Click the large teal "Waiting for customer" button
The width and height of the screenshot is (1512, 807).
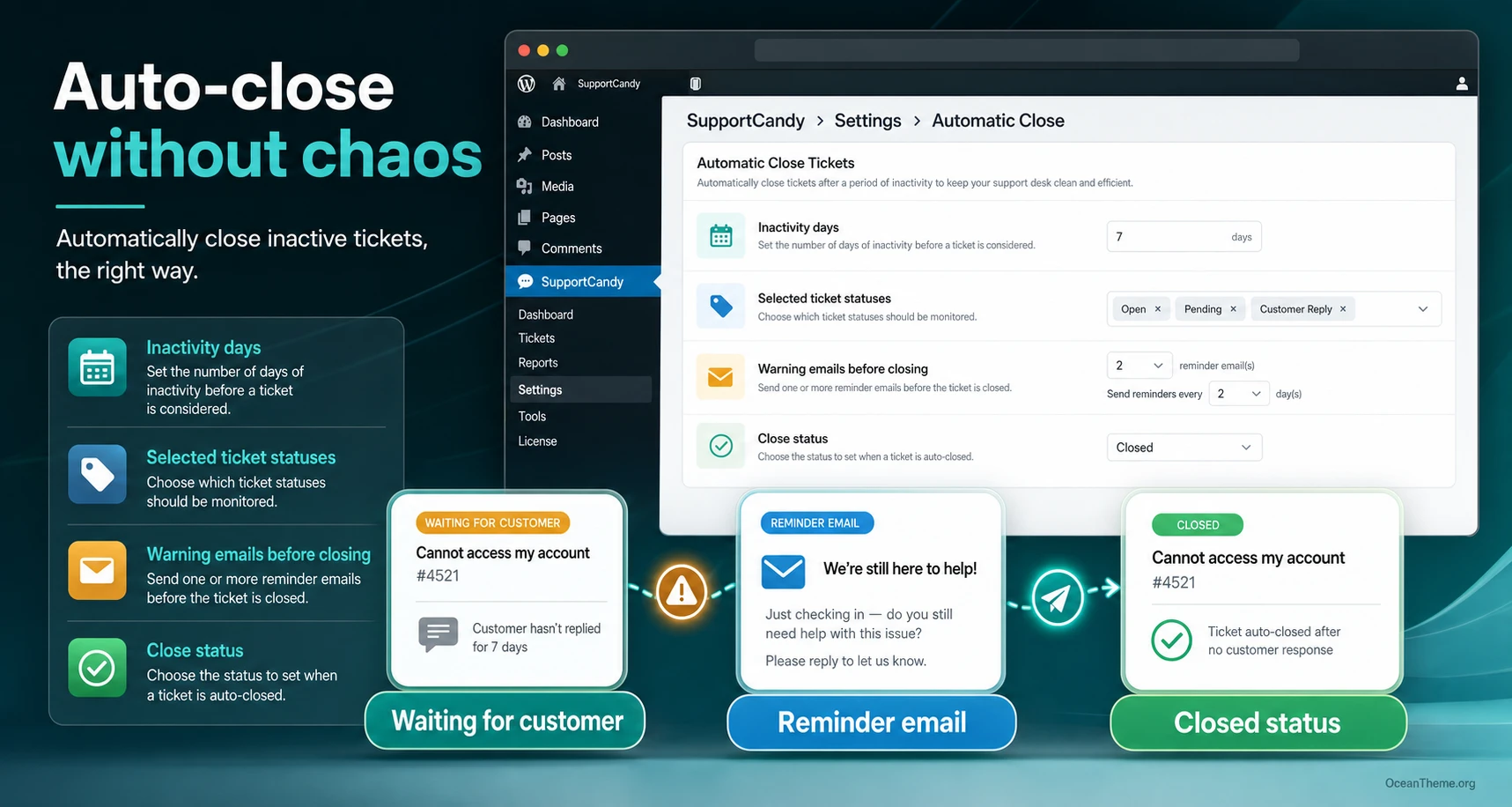click(505, 721)
